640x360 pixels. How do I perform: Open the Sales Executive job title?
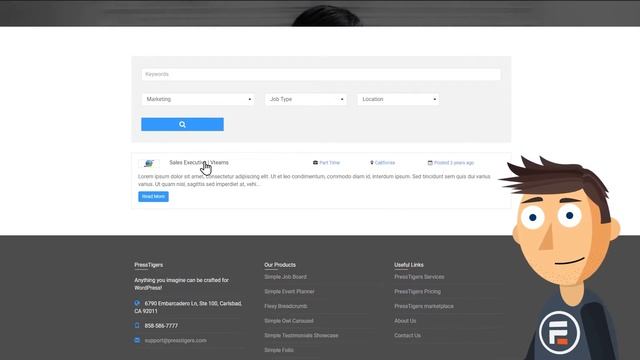tap(199, 162)
